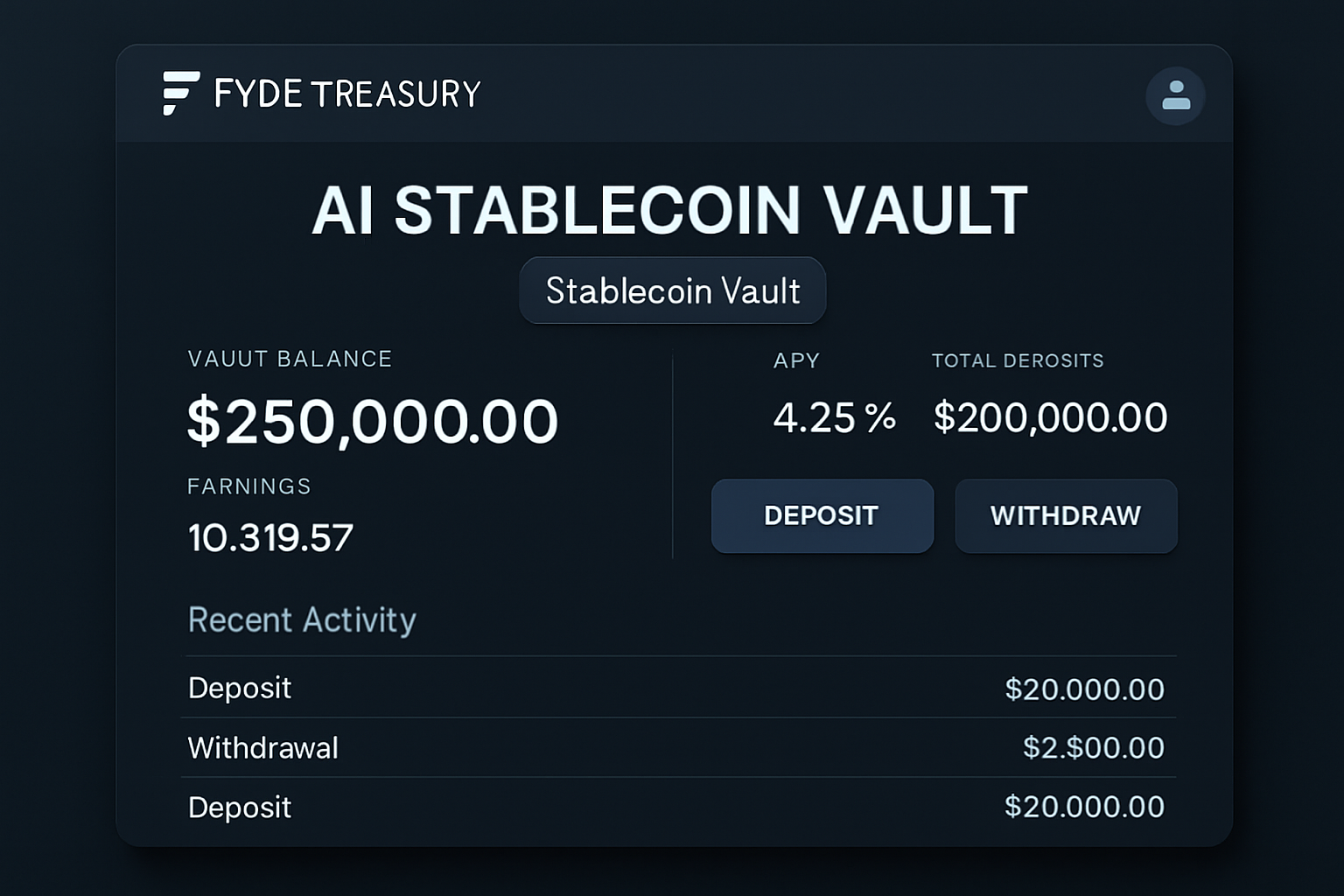Click the AI STABLECOIN VAULT heading
This screenshot has width=1344, height=896.
[x=671, y=207]
